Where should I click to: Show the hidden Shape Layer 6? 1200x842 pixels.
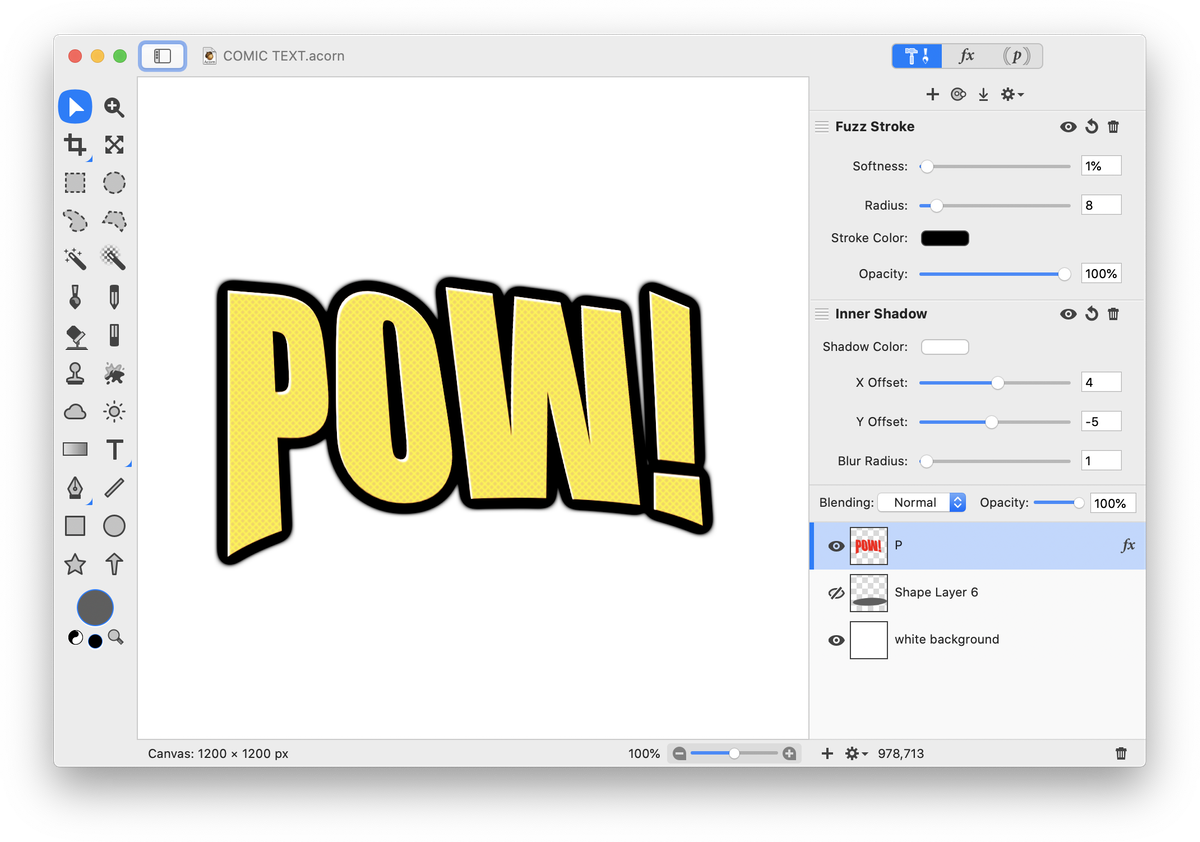(x=836, y=593)
